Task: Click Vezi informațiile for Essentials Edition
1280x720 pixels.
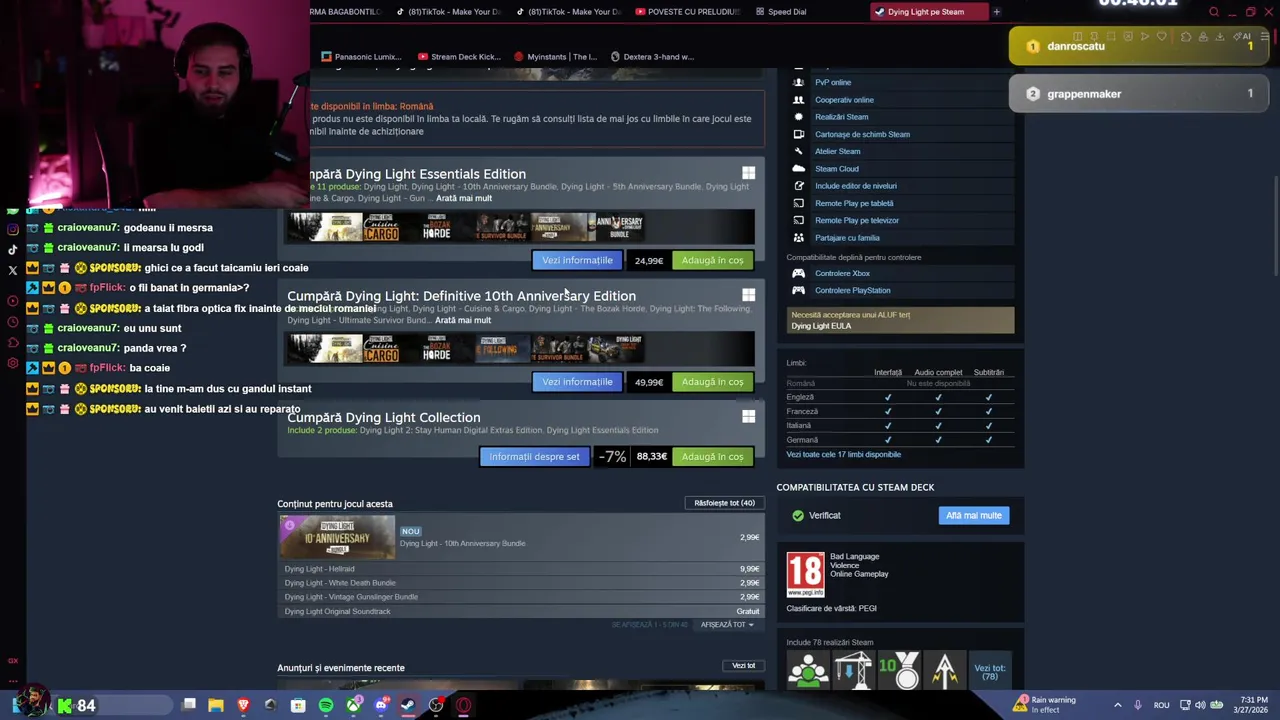Action: [x=577, y=260]
